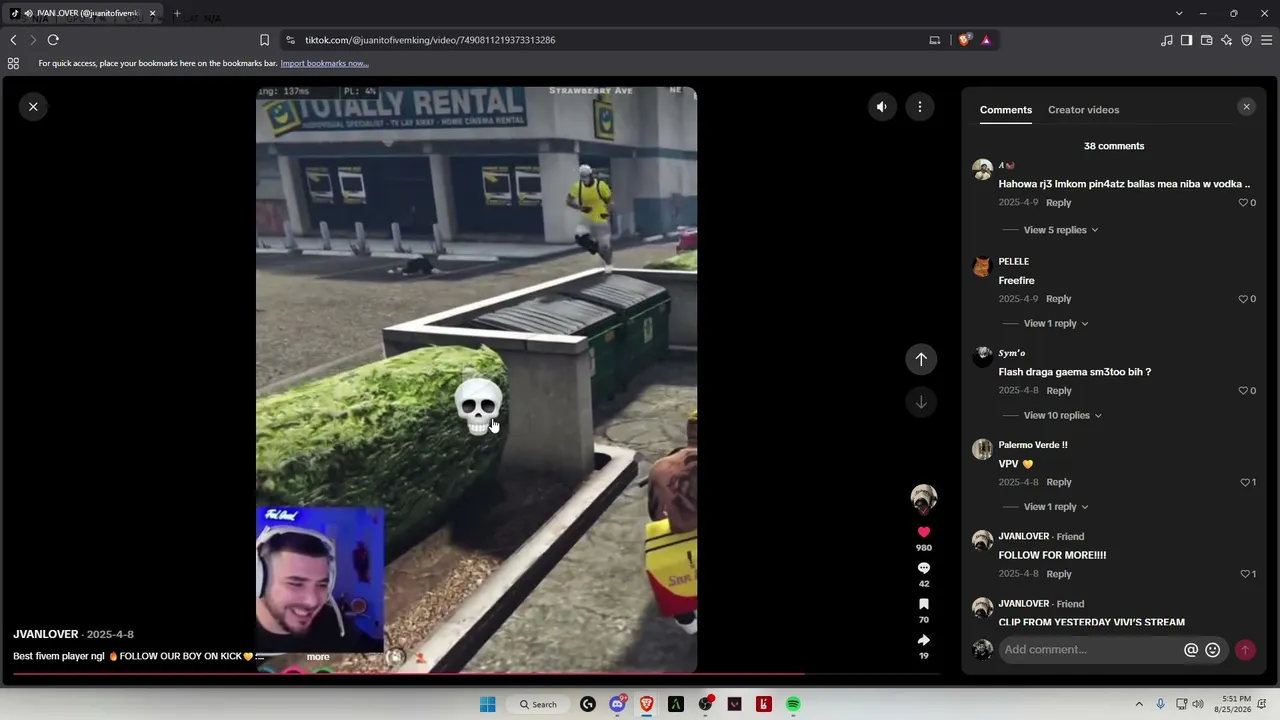Close the comments side panel

tap(1246, 107)
